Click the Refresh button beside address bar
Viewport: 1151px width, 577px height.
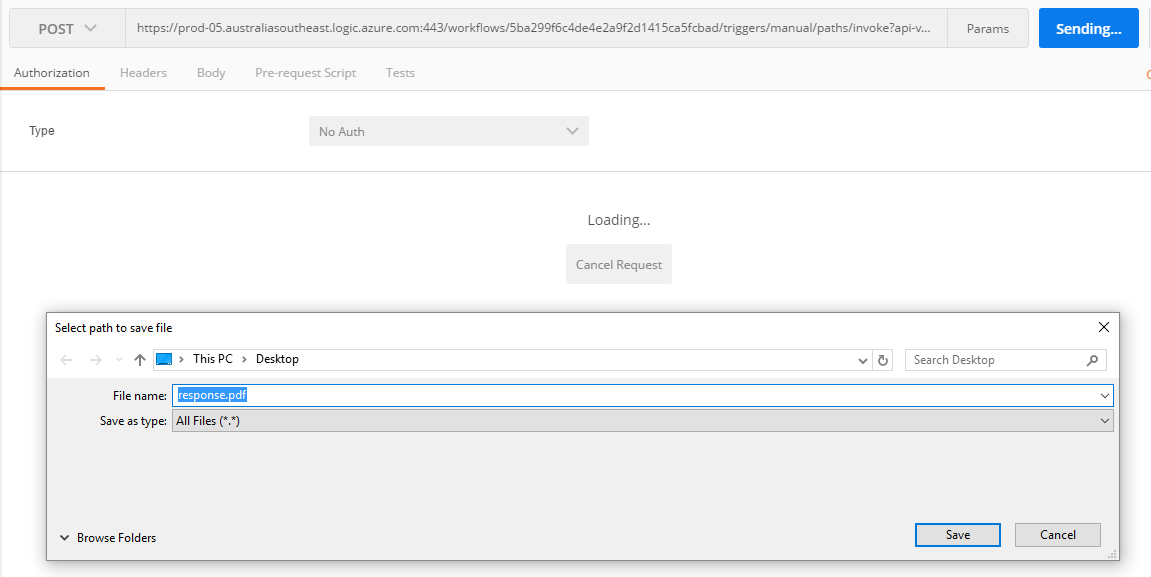(x=883, y=360)
